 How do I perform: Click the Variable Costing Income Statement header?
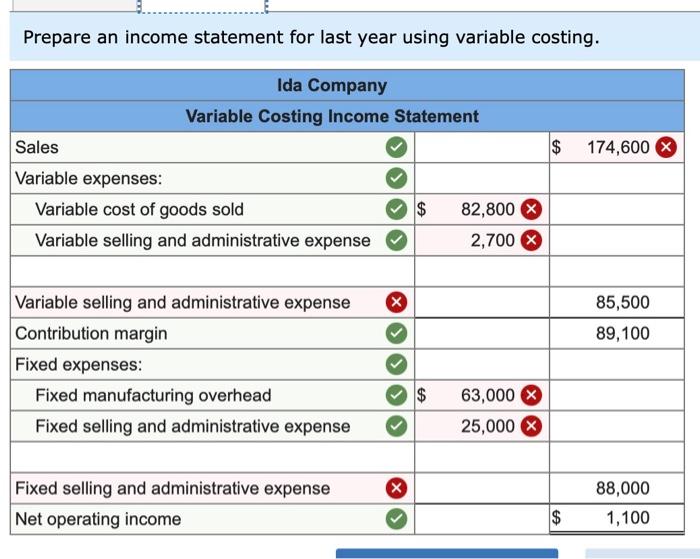[x=332, y=116]
